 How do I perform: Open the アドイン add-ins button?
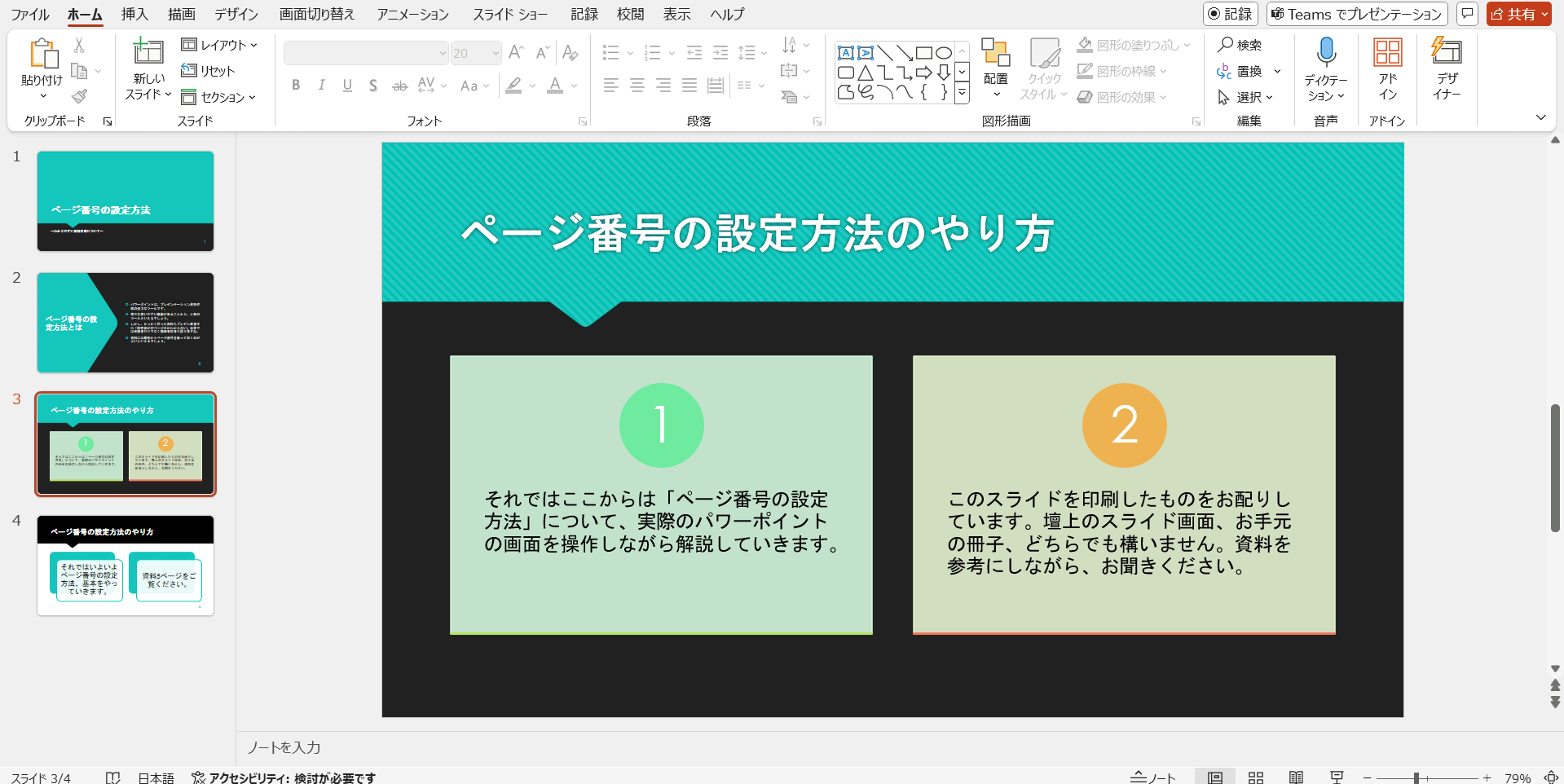(1387, 68)
